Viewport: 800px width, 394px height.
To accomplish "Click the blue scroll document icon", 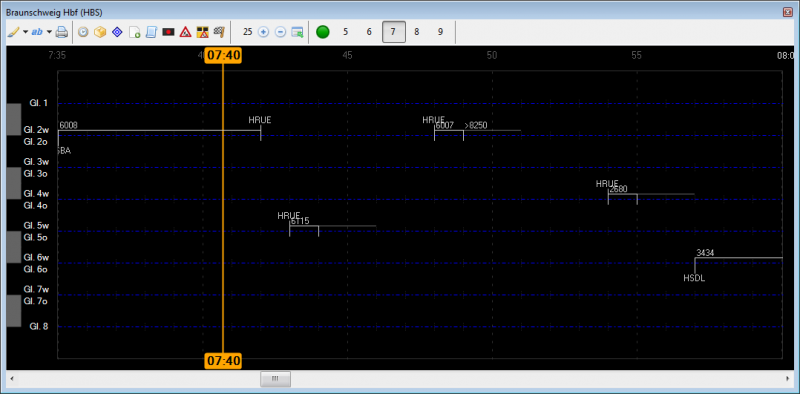I will tap(152, 32).
